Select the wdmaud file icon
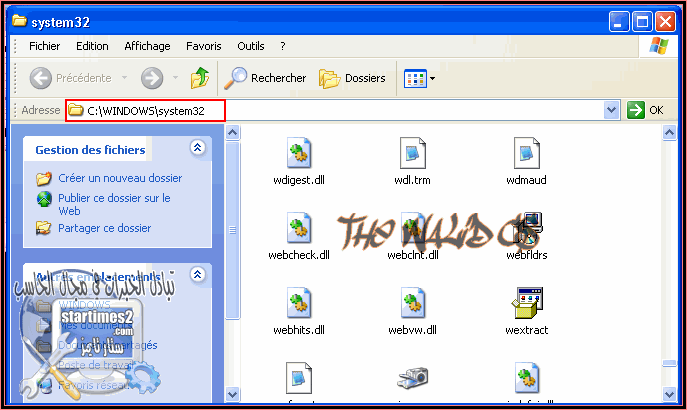This screenshot has width=687, height=410. pyautogui.click(x=526, y=153)
